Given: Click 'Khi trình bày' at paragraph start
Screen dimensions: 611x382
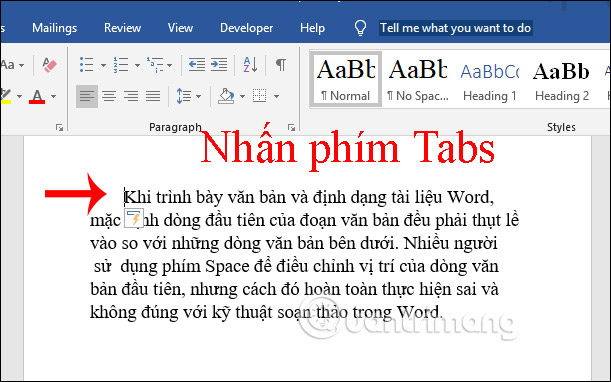Looking at the screenshot, I should [174, 197].
